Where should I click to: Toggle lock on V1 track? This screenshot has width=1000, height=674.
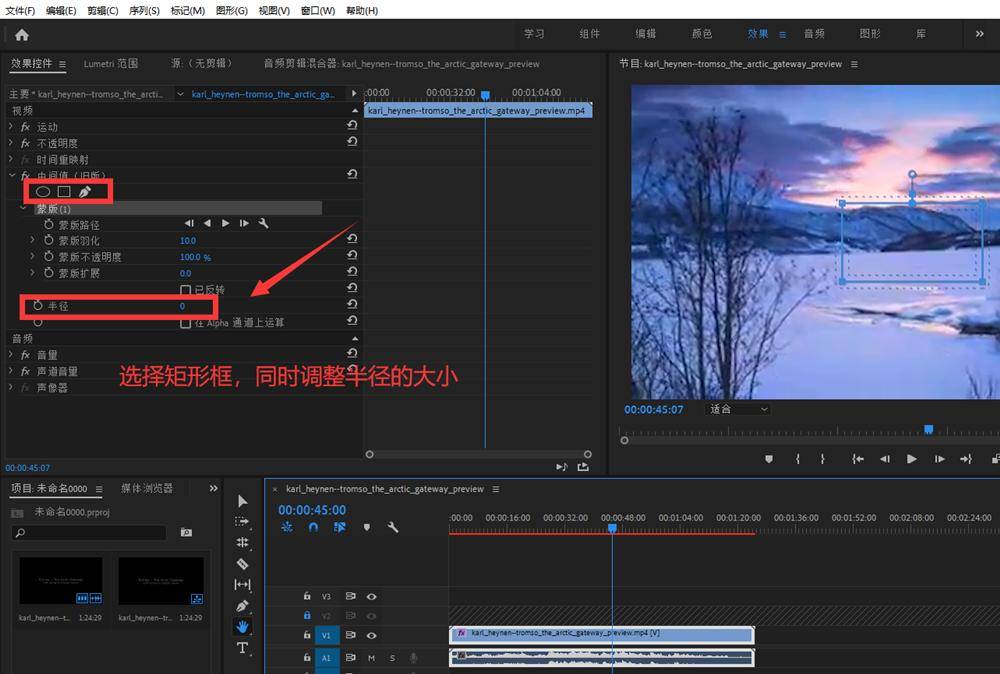307,635
